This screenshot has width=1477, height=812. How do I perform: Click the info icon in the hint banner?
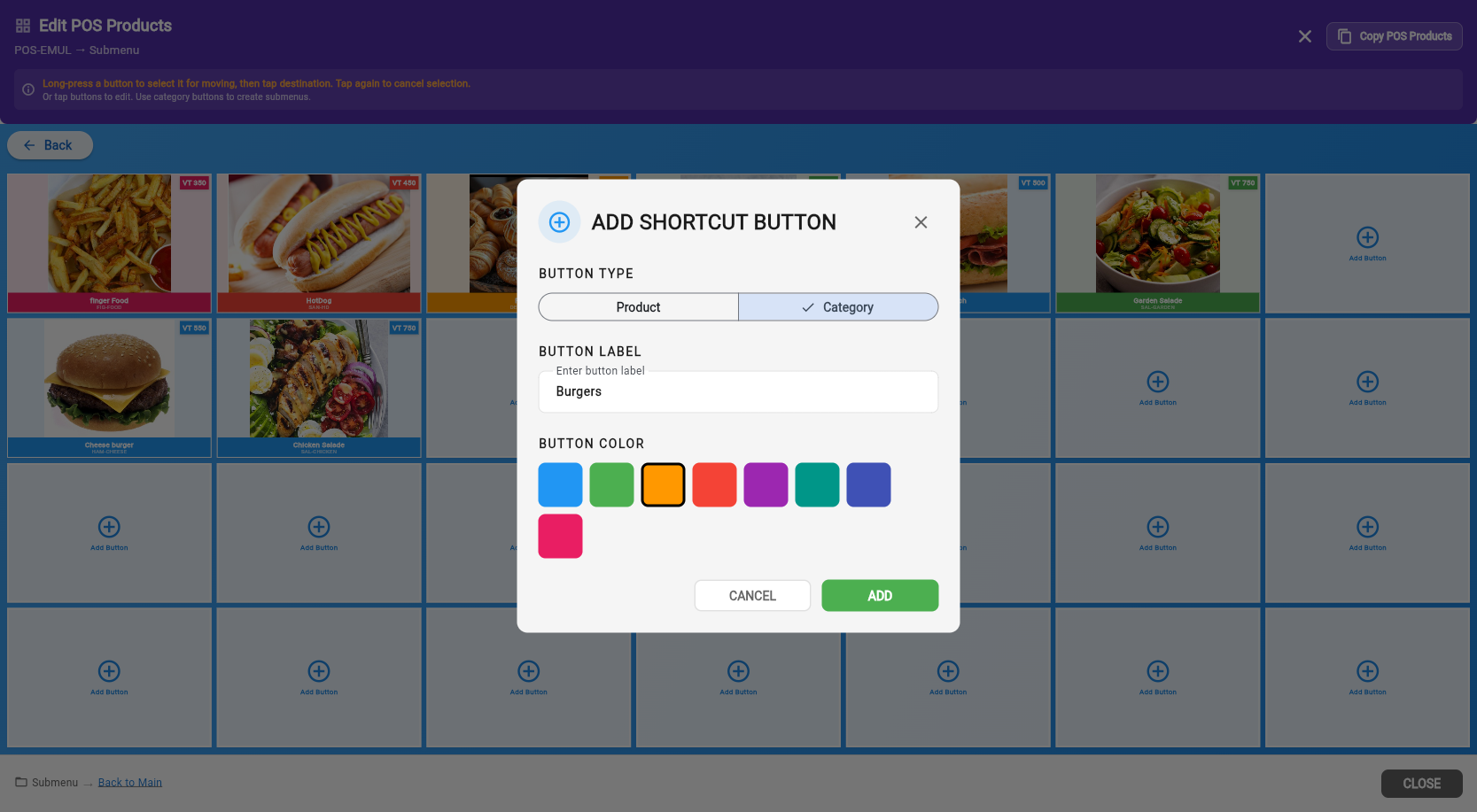[x=28, y=89]
